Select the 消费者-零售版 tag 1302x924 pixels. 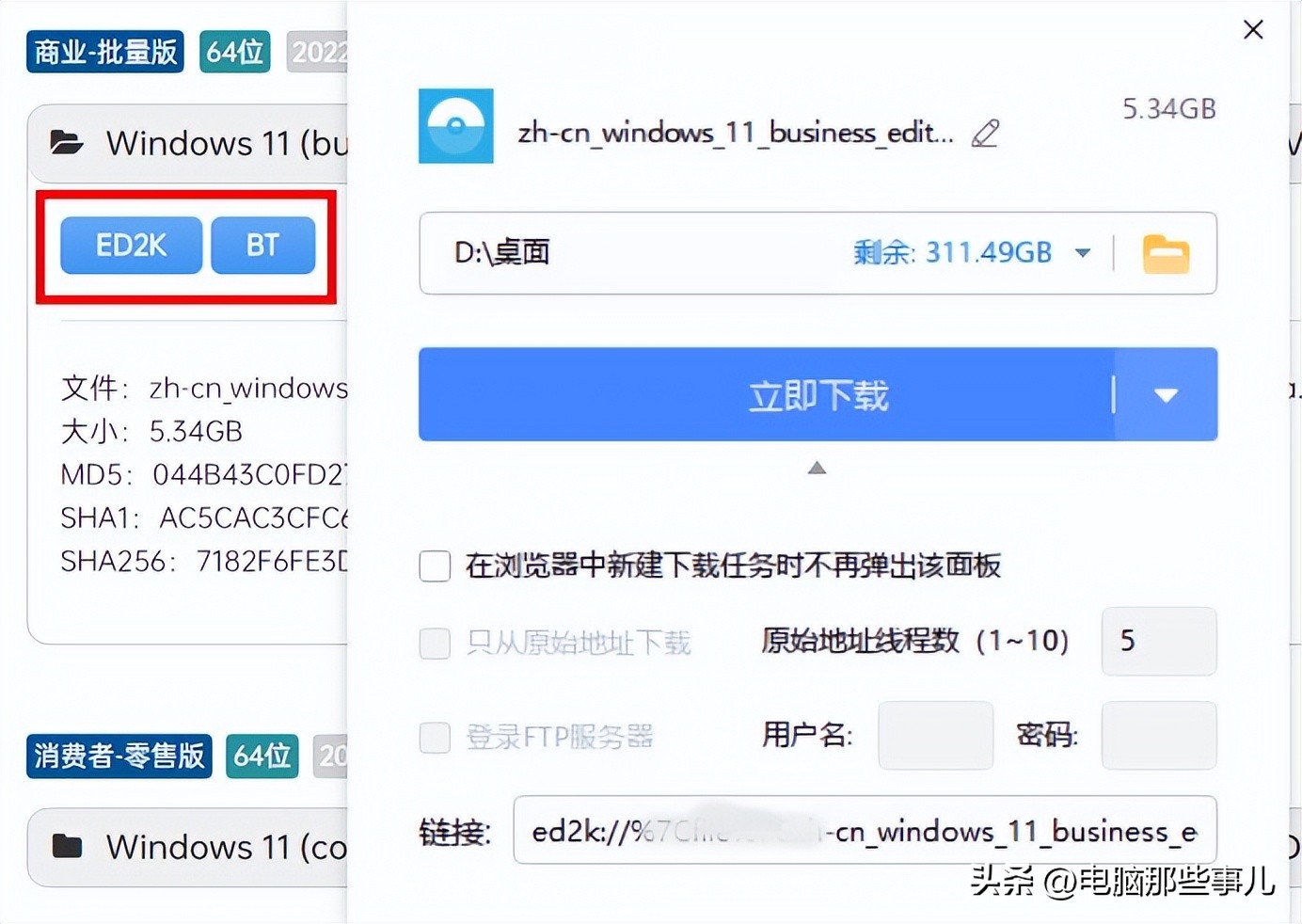pyautogui.click(x=119, y=756)
